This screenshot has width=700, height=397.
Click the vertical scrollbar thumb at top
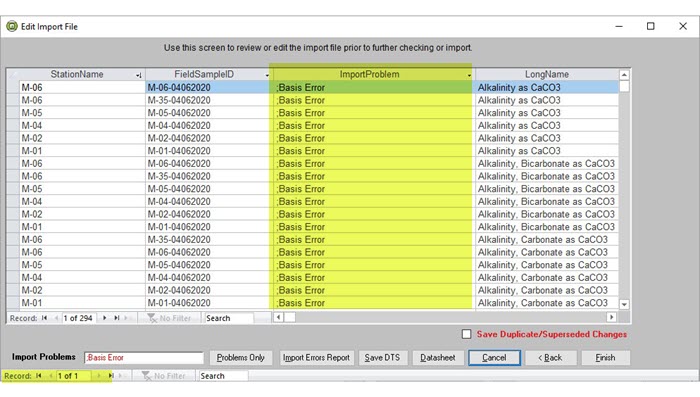624,86
